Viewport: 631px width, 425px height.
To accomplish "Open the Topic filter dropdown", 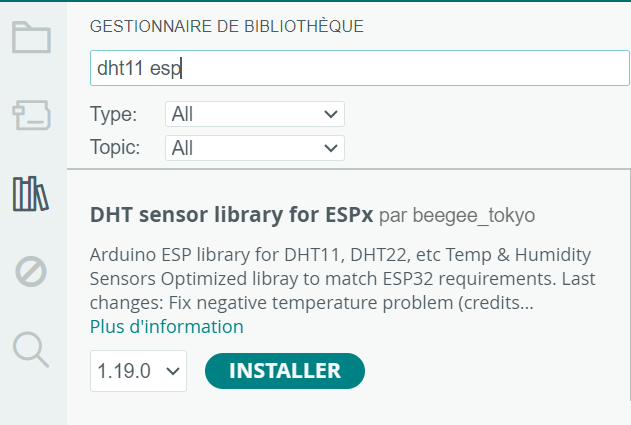I will point(254,148).
